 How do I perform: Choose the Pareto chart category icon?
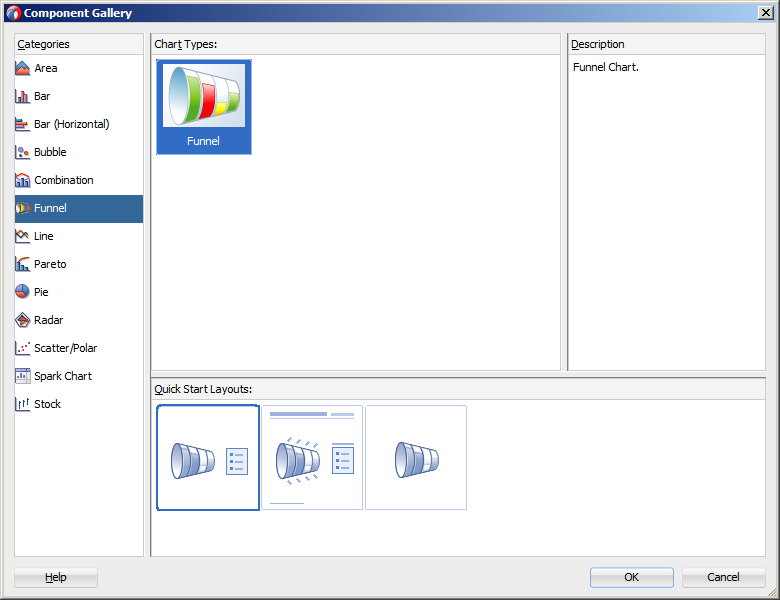click(x=22, y=264)
